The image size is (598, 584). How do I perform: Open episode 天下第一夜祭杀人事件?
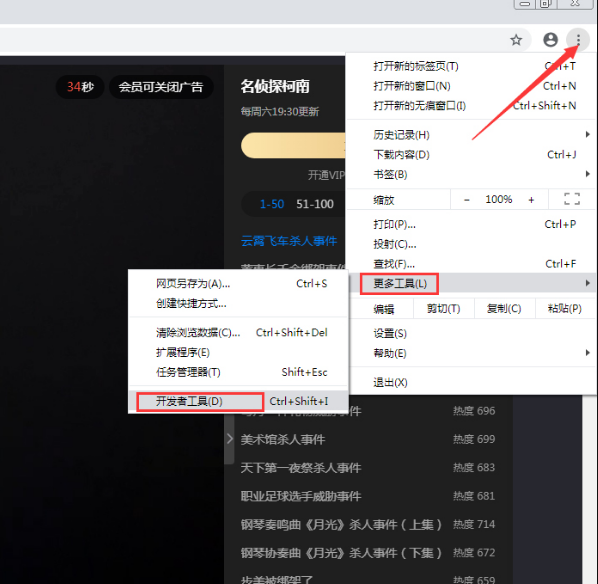coord(301,468)
